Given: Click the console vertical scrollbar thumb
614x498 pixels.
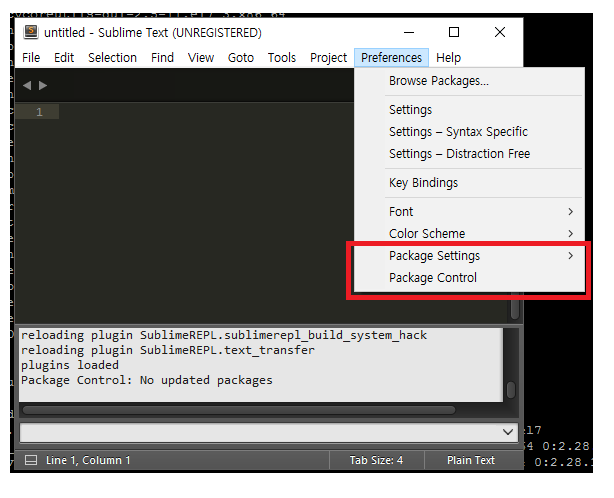Looking at the screenshot, I should (x=511, y=390).
